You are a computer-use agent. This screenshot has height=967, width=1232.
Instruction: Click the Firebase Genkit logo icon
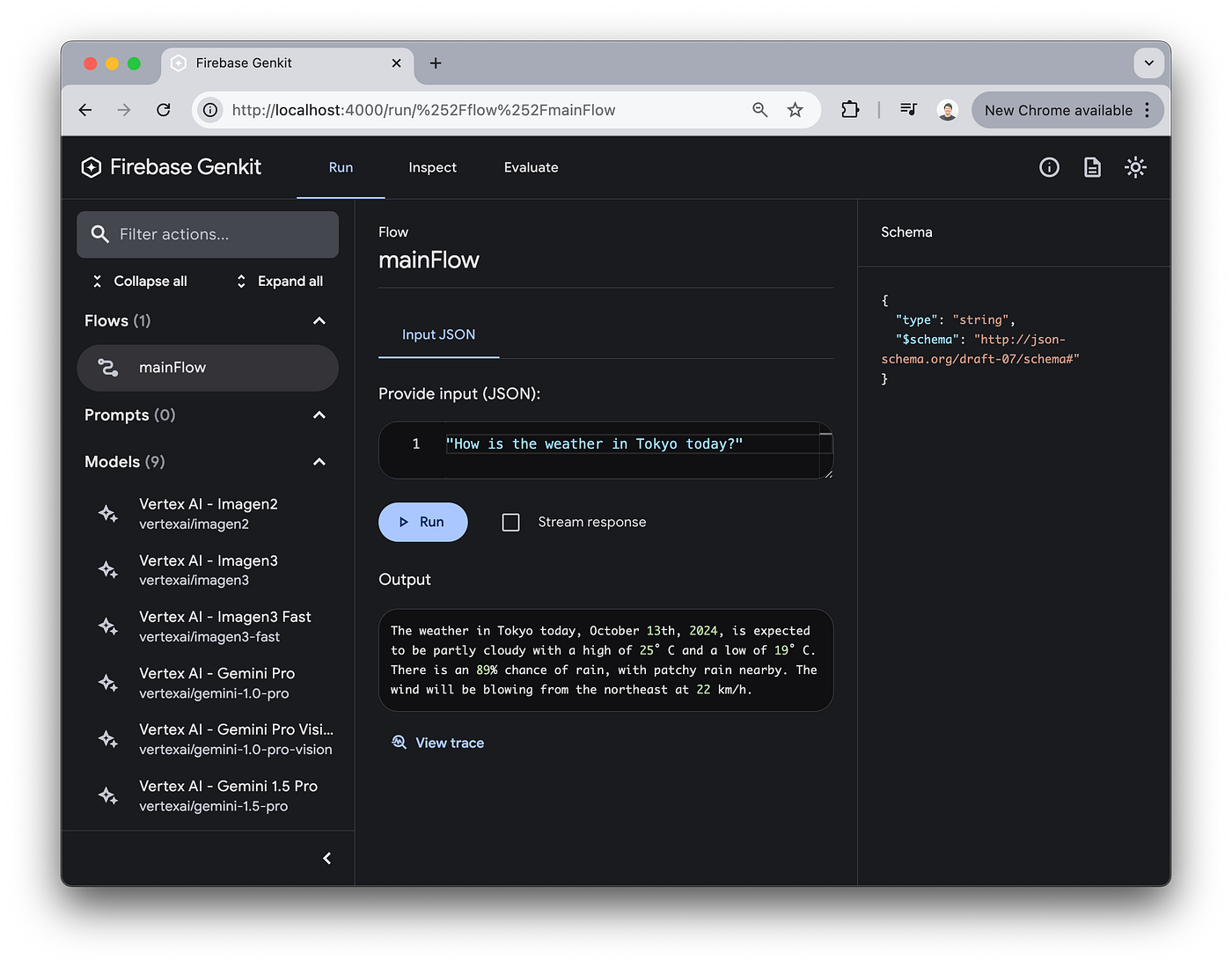92,167
